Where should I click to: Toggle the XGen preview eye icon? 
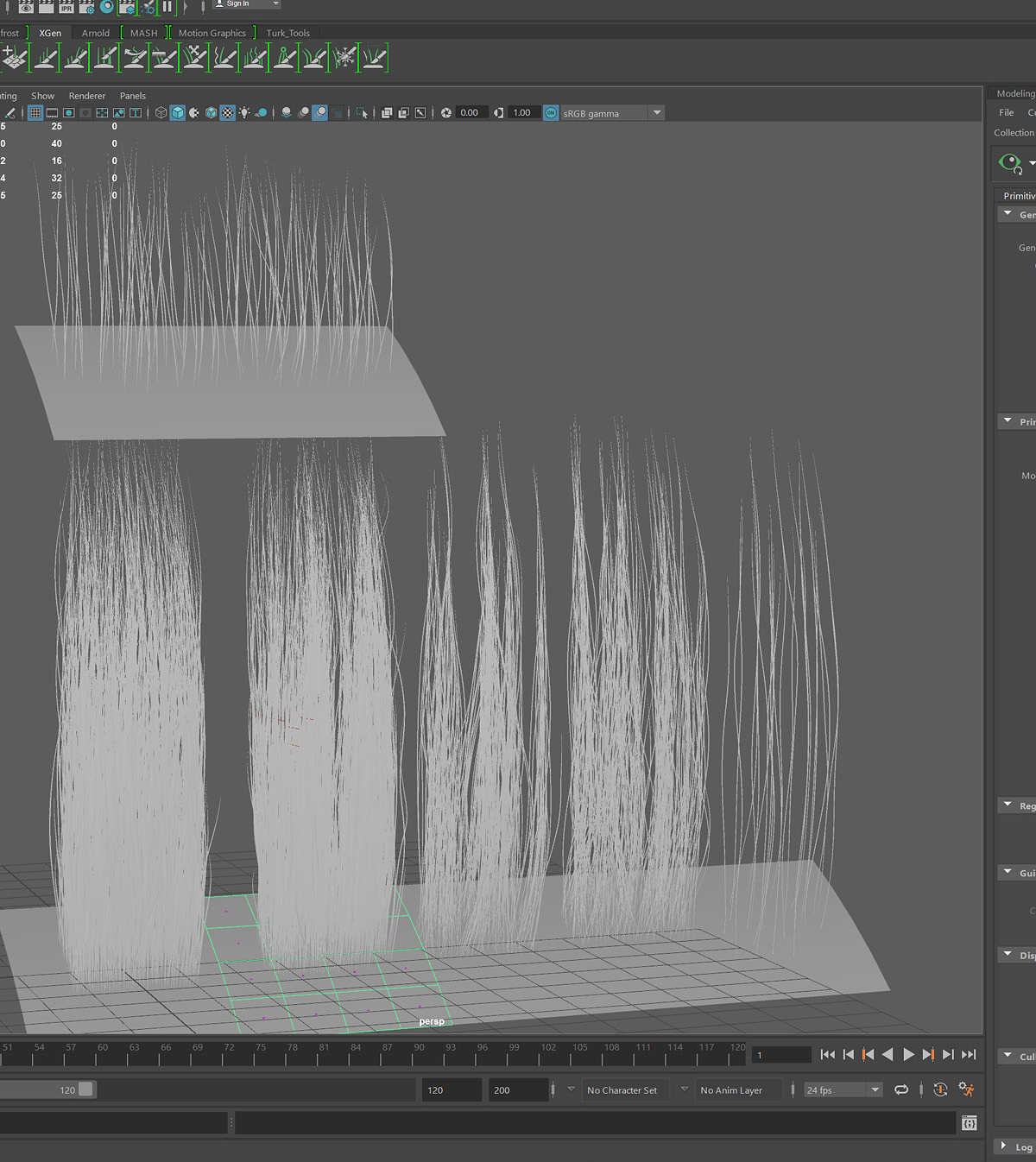pyautogui.click(x=1009, y=162)
